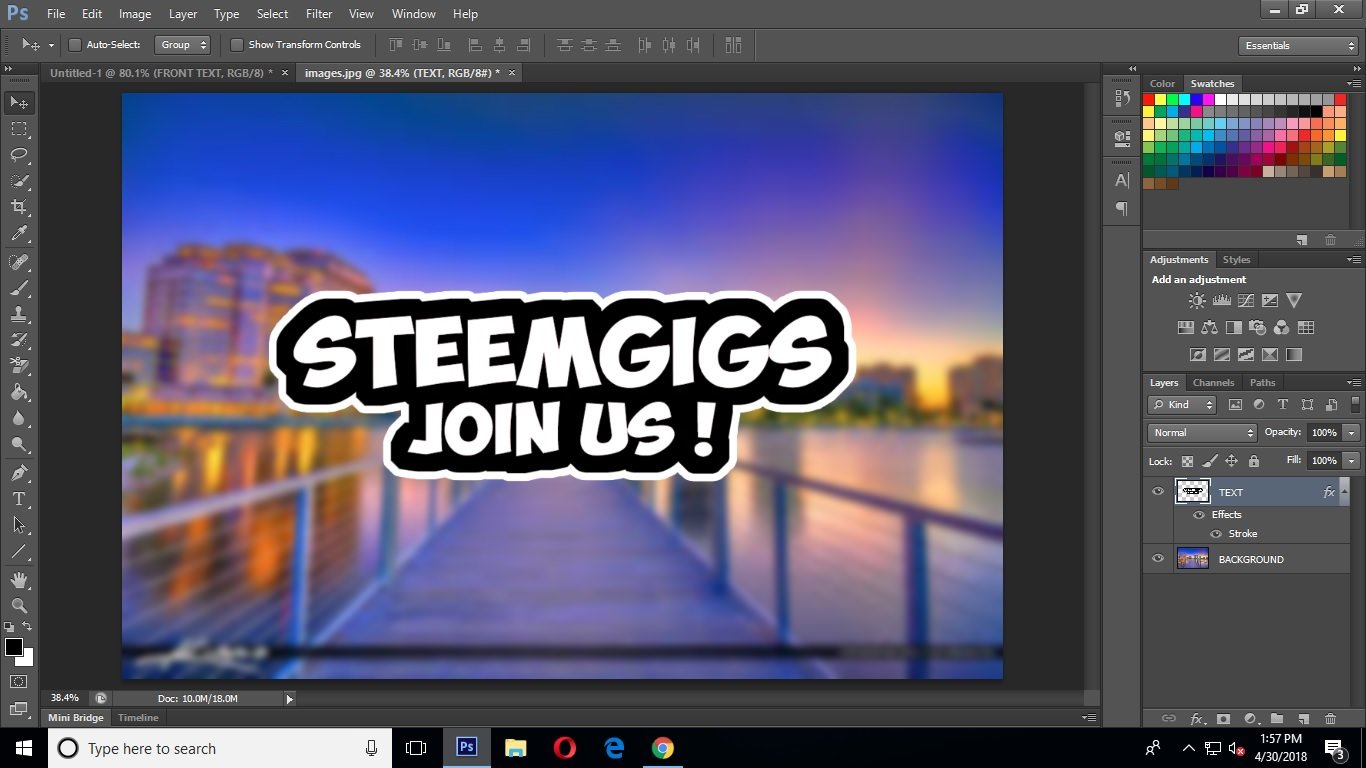1366x768 pixels.
Task: Select the Hand tool
Action: coord(19,580)
